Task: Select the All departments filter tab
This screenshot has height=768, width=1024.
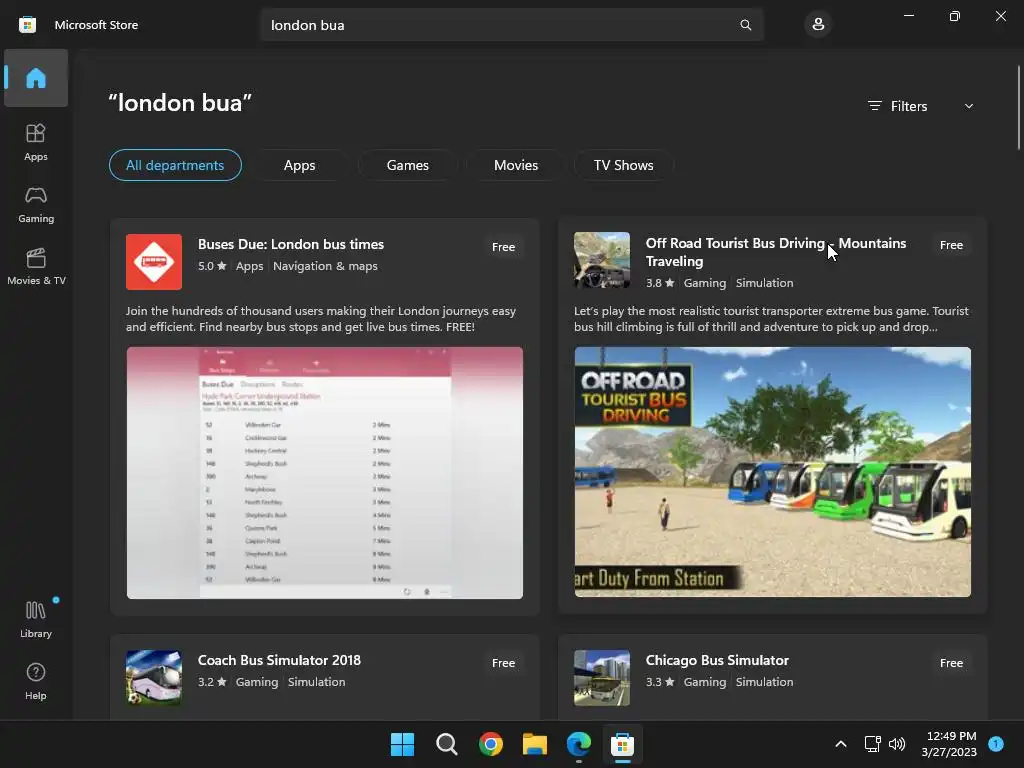Action: pos(175,165)
